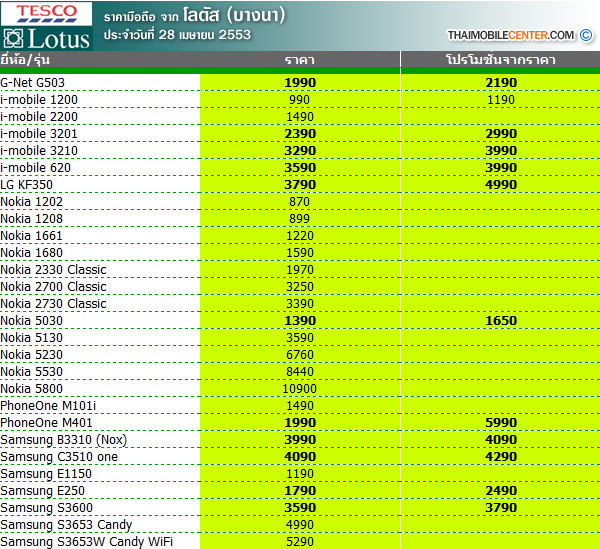The height and width of the screenshot is (549, 600).
Task: Click promotion price 2190 for G-Net G503
Action: point(501,83)
